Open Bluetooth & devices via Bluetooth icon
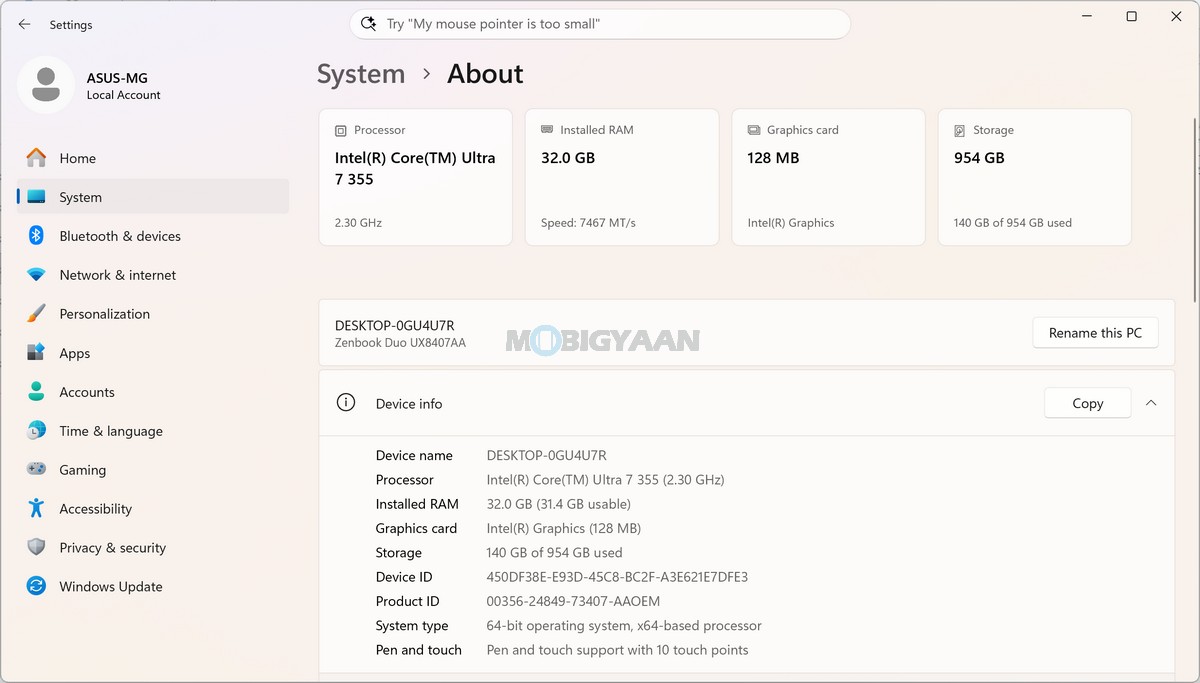The image size is (1200, 683). click(x=36, y=236)
